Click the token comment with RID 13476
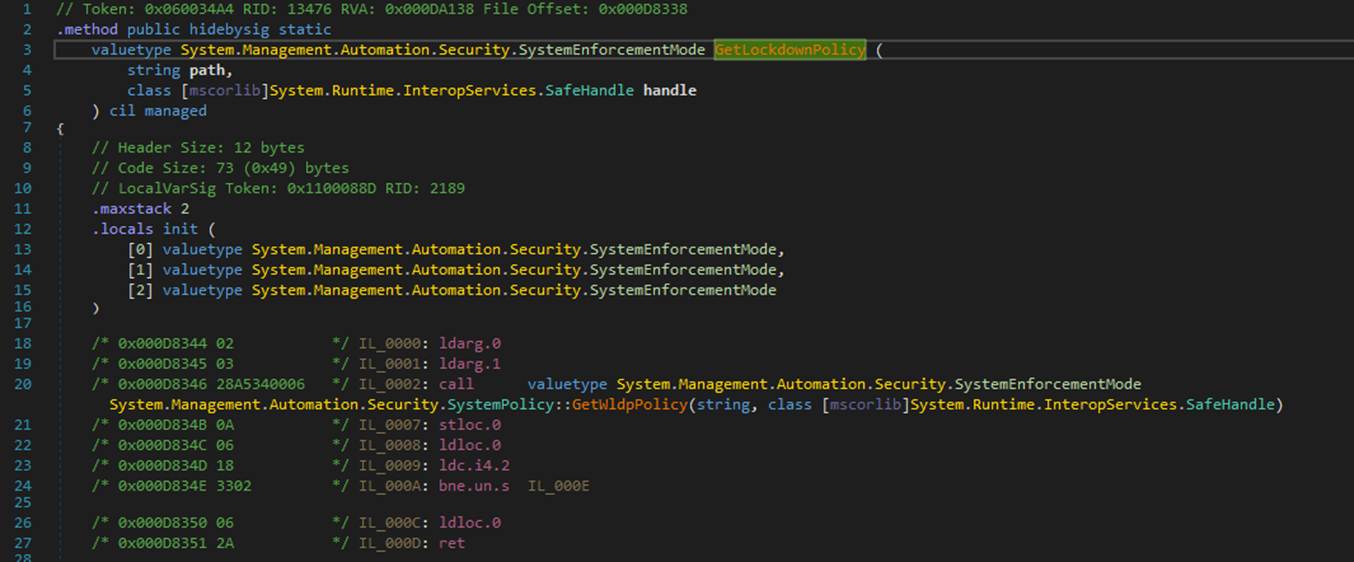Viewport: 1354px width, 562px height. tap(371, 9)
